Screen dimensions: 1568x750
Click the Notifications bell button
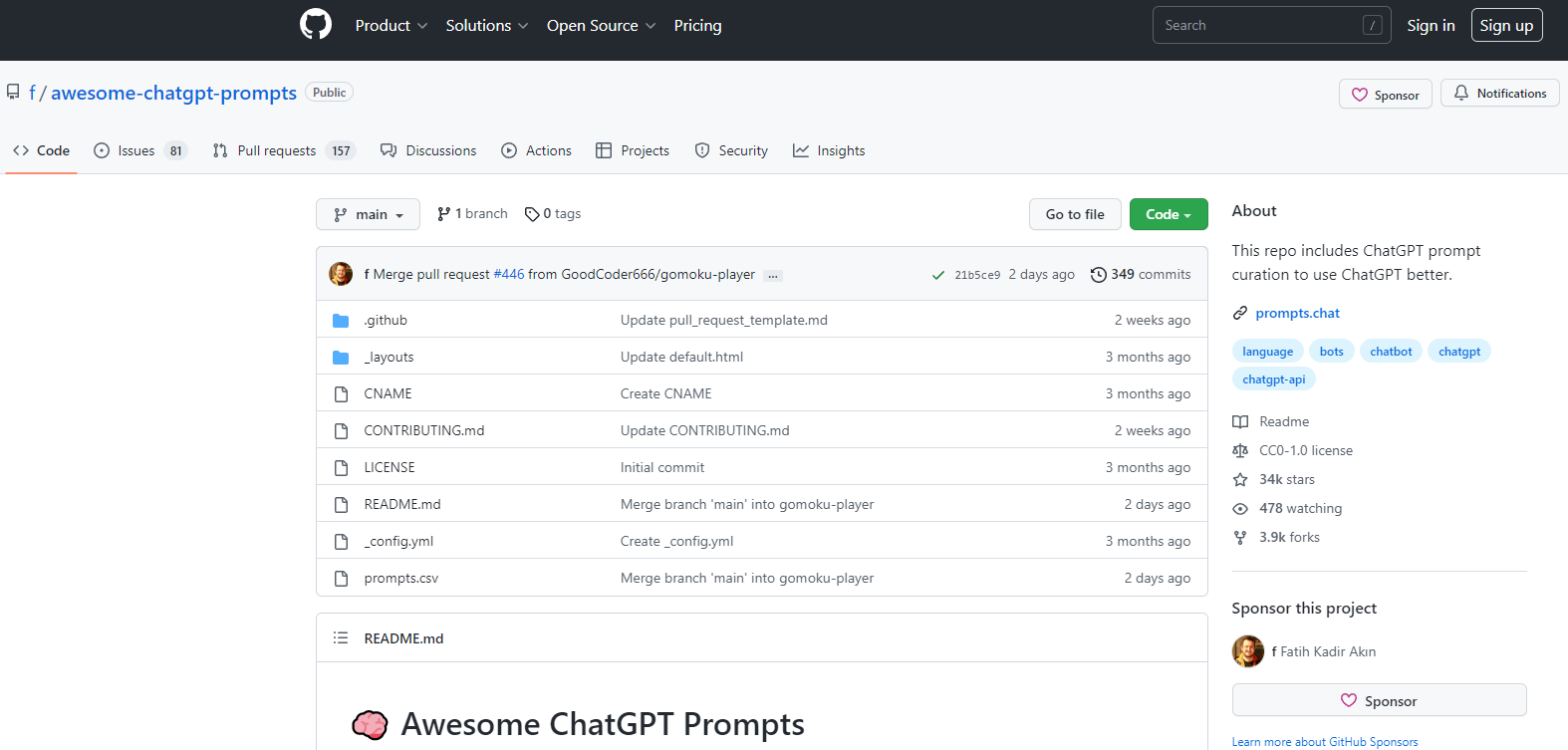point(1499,94)
